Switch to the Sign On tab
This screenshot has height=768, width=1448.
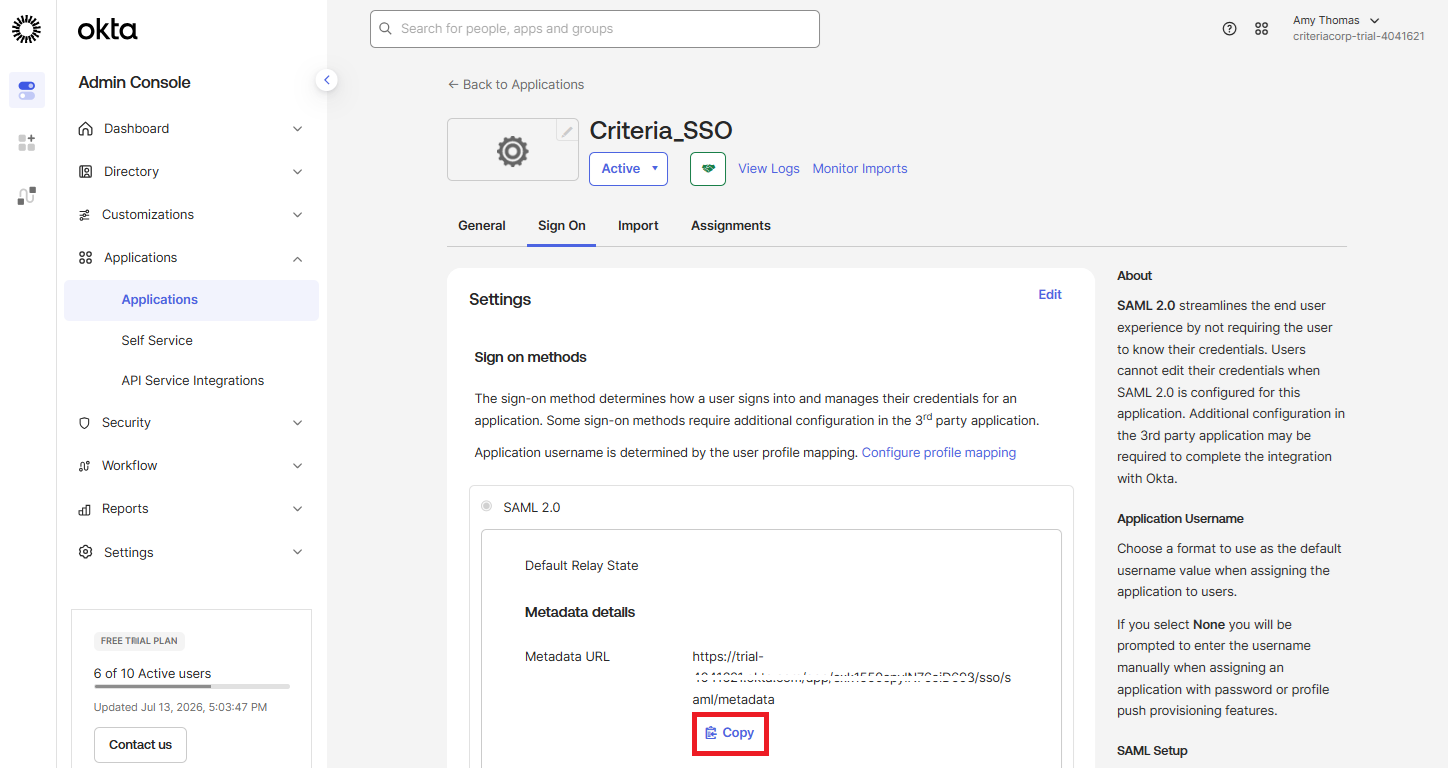tap(562, 226)
